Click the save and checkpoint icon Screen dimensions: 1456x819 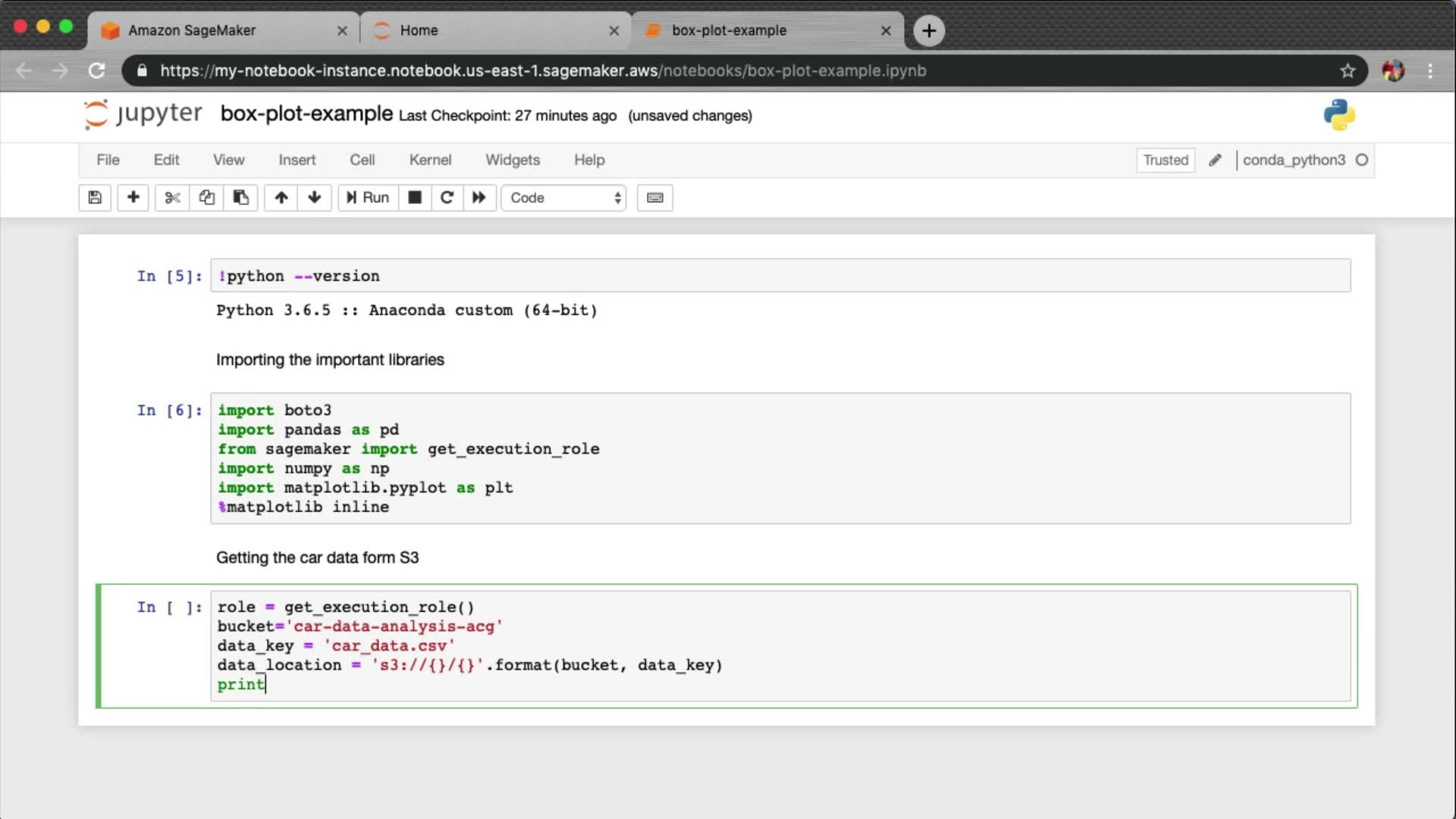click(95, 198)
